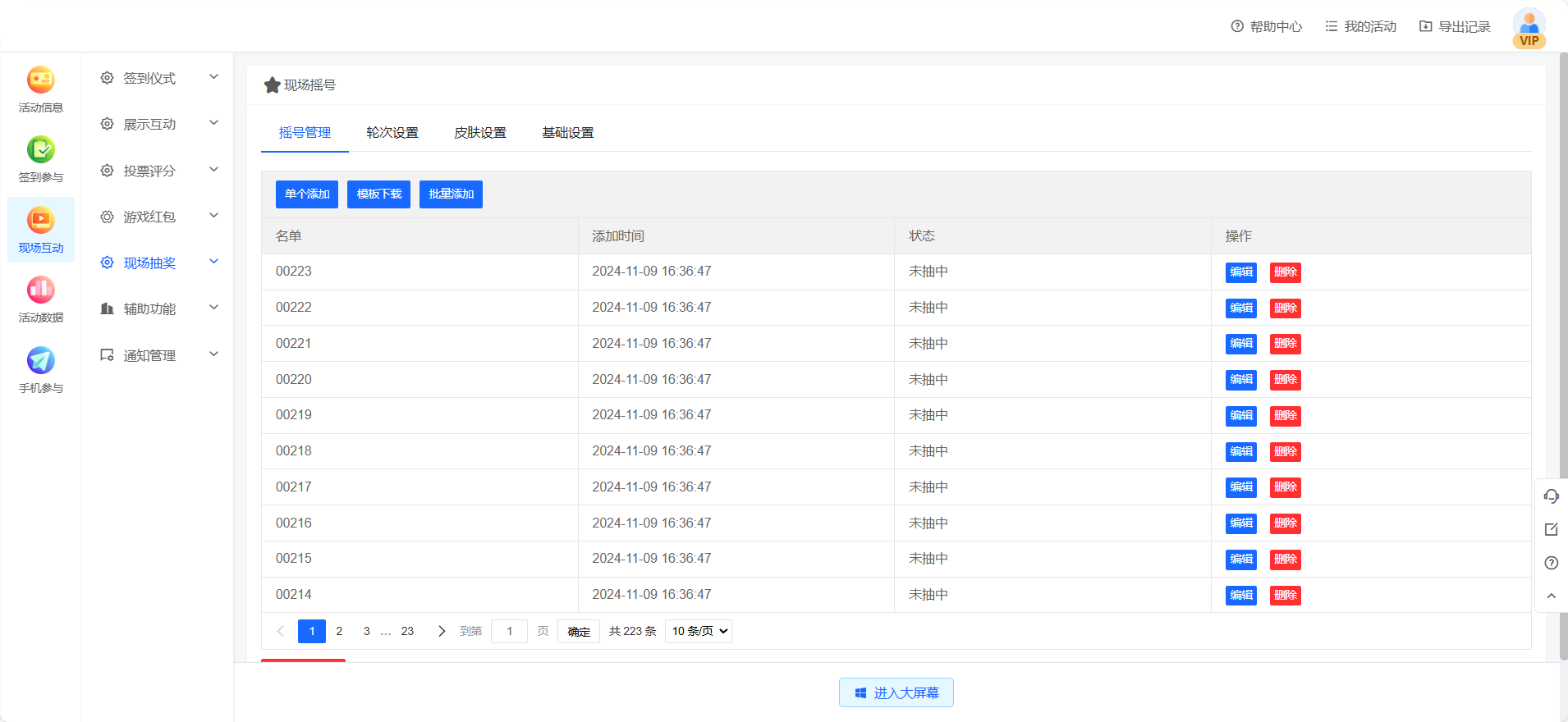Open customer service headset icon

(x=1551, y=496)
